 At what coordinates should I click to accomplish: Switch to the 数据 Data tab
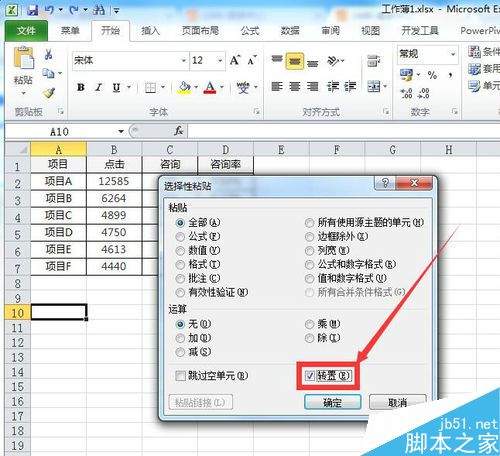290,31
